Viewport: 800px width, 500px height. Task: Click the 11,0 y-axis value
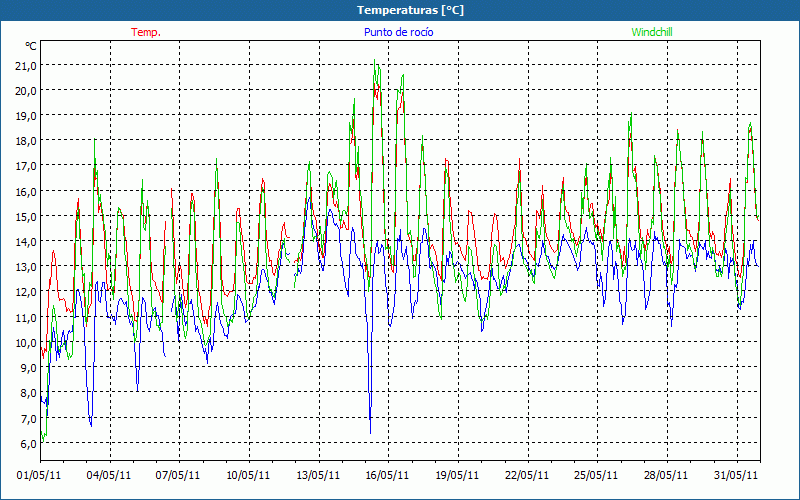click(x=26, y=317)
